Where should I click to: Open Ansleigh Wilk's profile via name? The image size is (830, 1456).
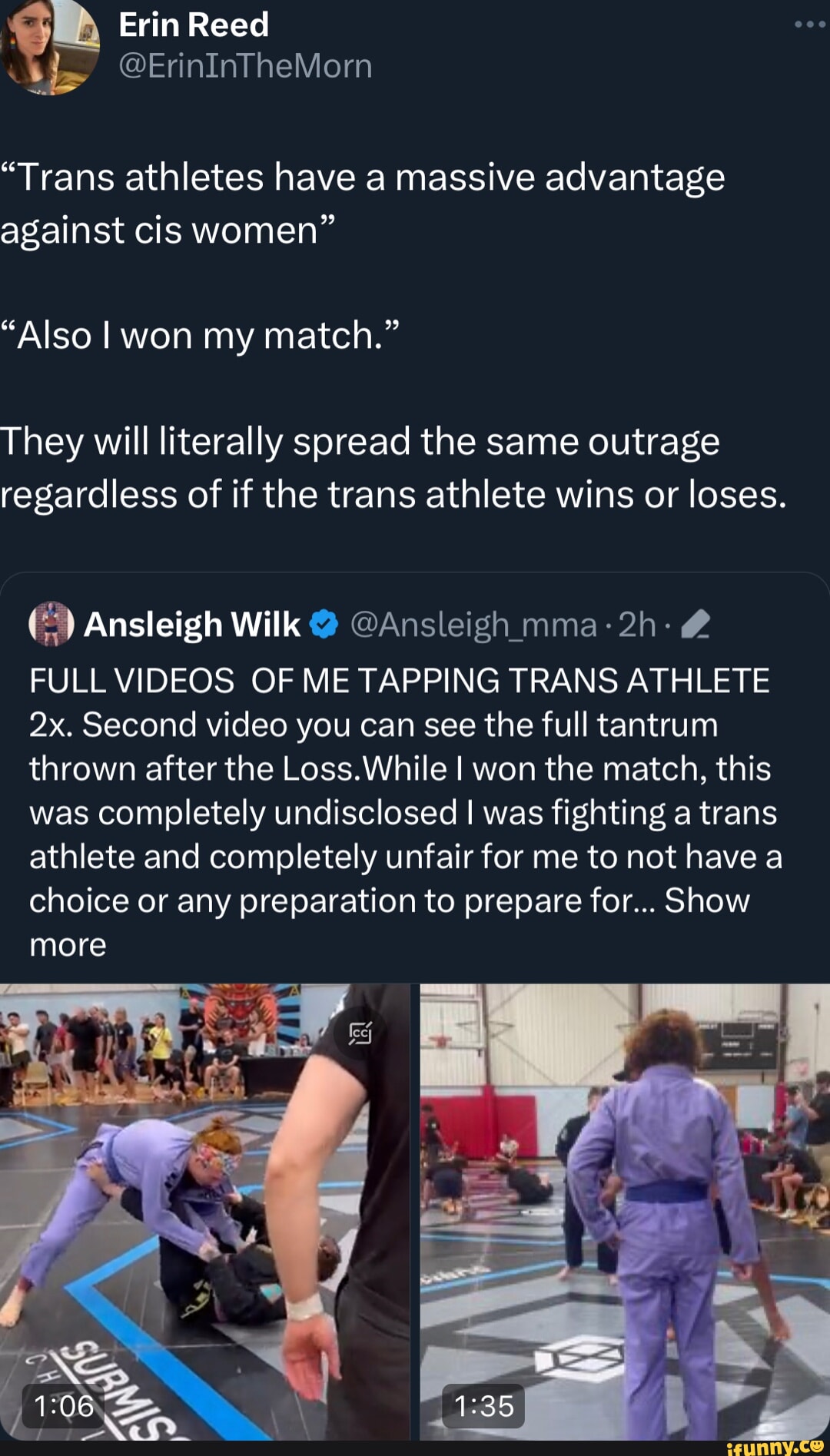coord(192,625)
